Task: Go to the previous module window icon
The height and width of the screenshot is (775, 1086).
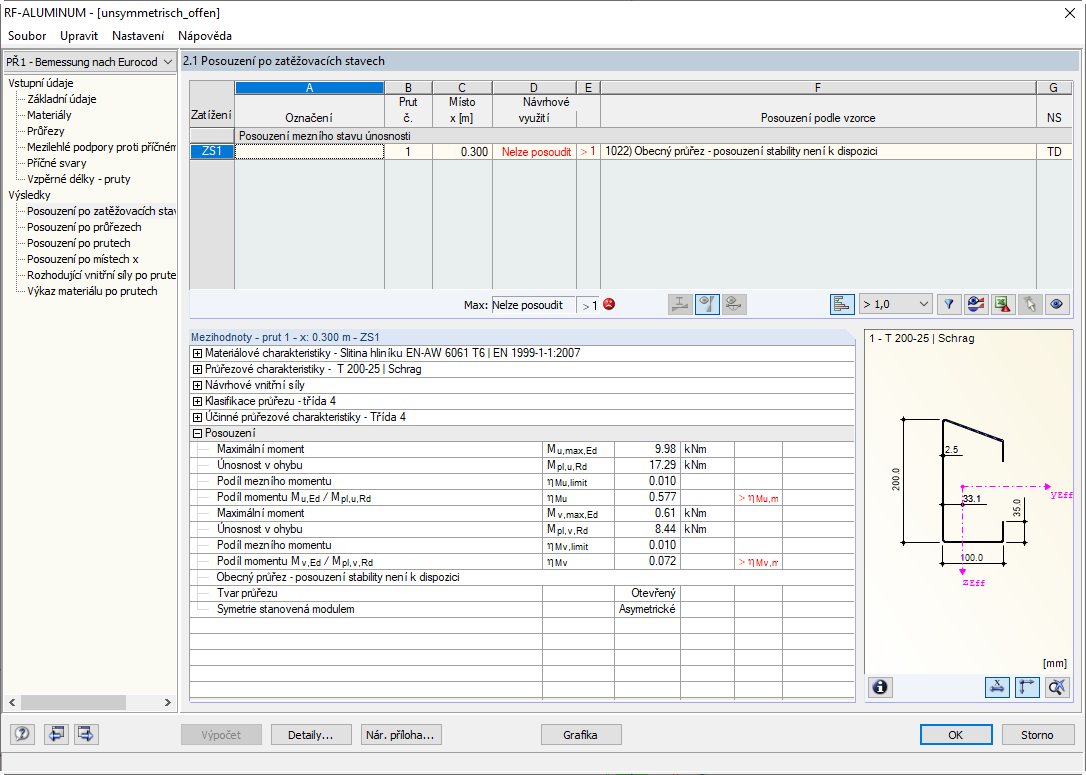Action: tap(56, 734)
